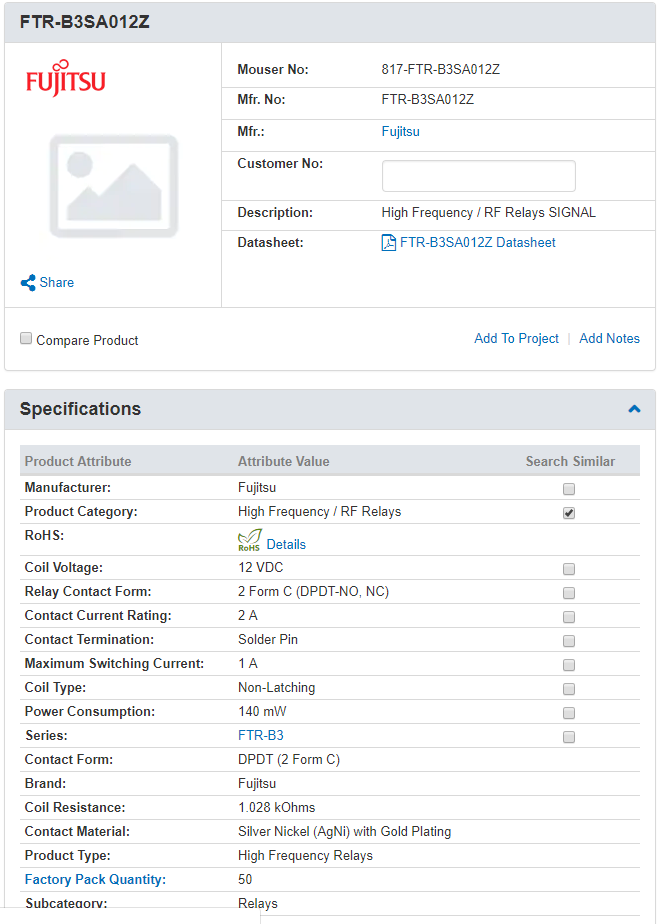
Task: Click the FTR-B3SA012Z title heading
Action: pyautogui.click(x=85, y=22)
